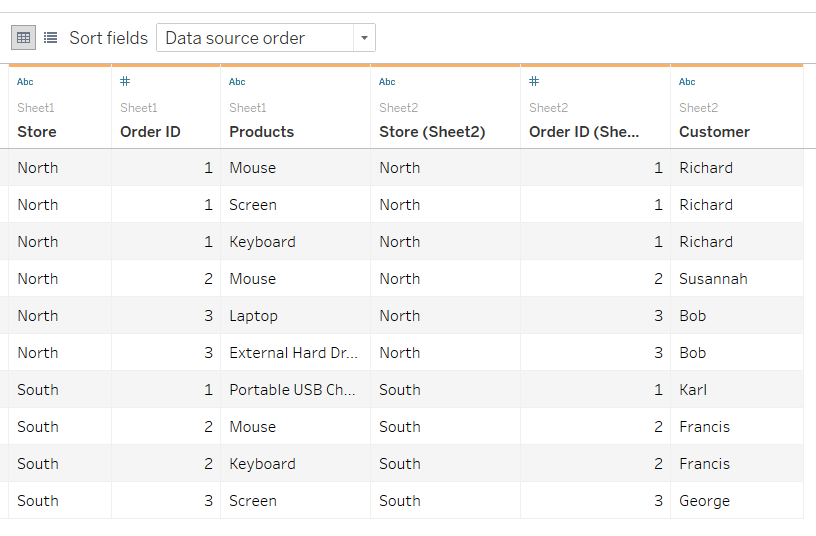Select the Laptop product cell

coord(254,316)
